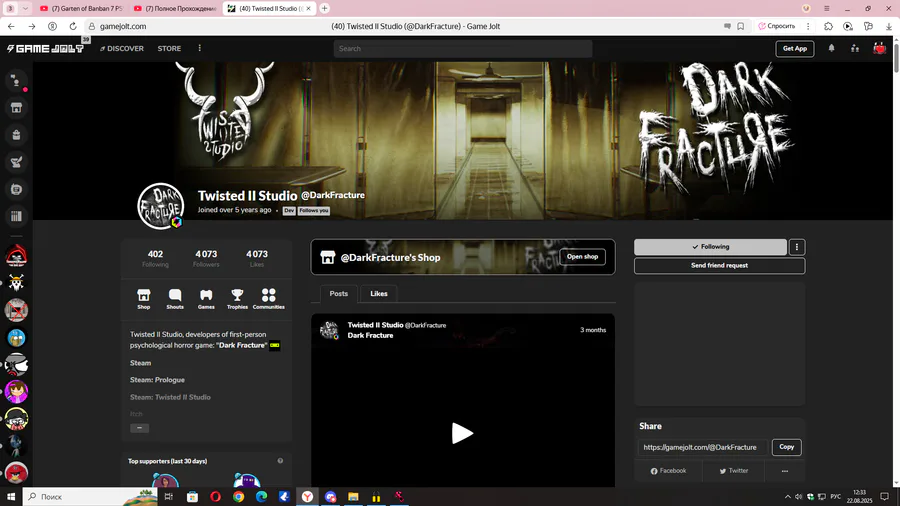Expand the tab group chevron at top-left

point(25,9)
